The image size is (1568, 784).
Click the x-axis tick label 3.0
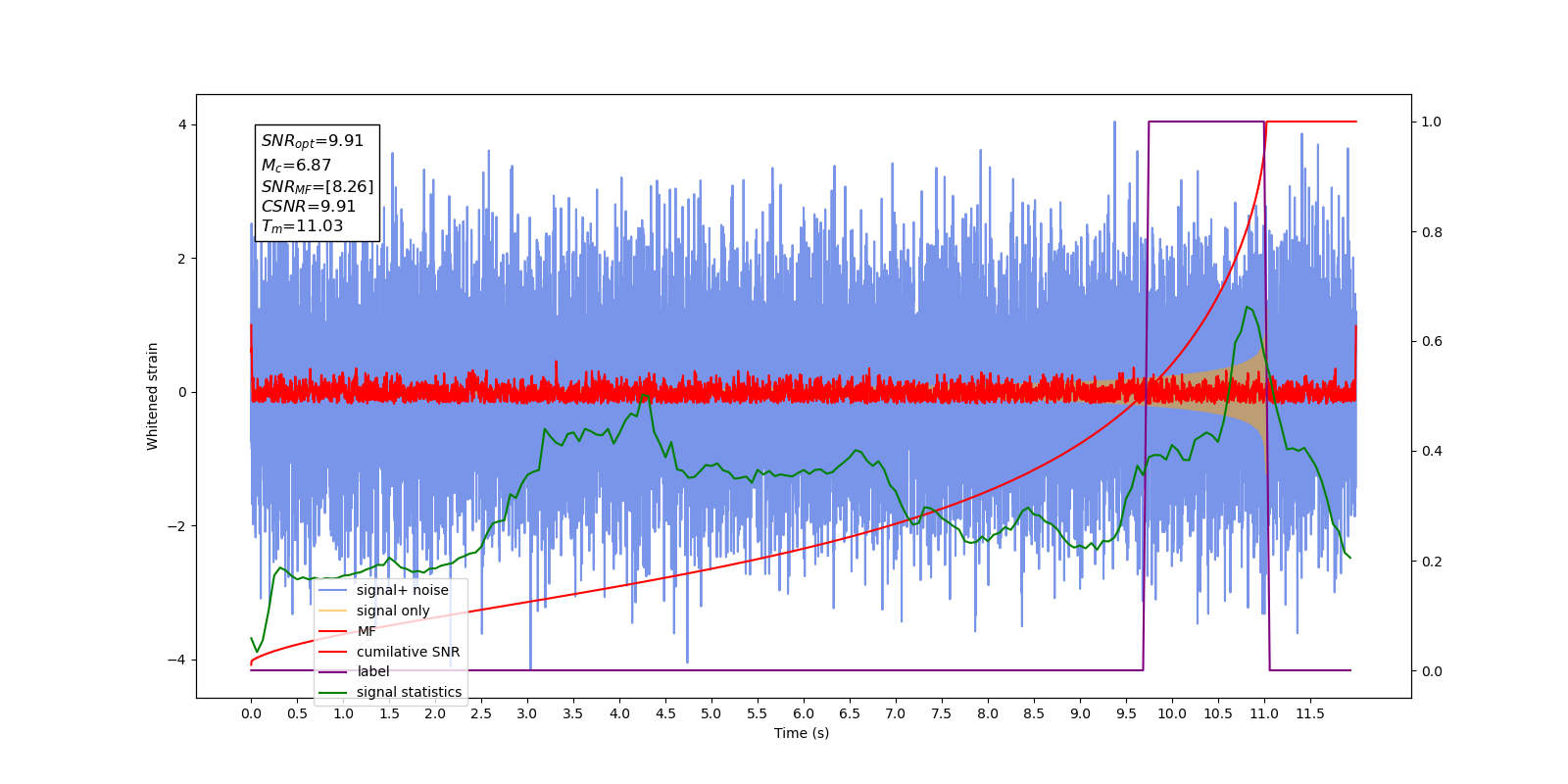[527, 713]
